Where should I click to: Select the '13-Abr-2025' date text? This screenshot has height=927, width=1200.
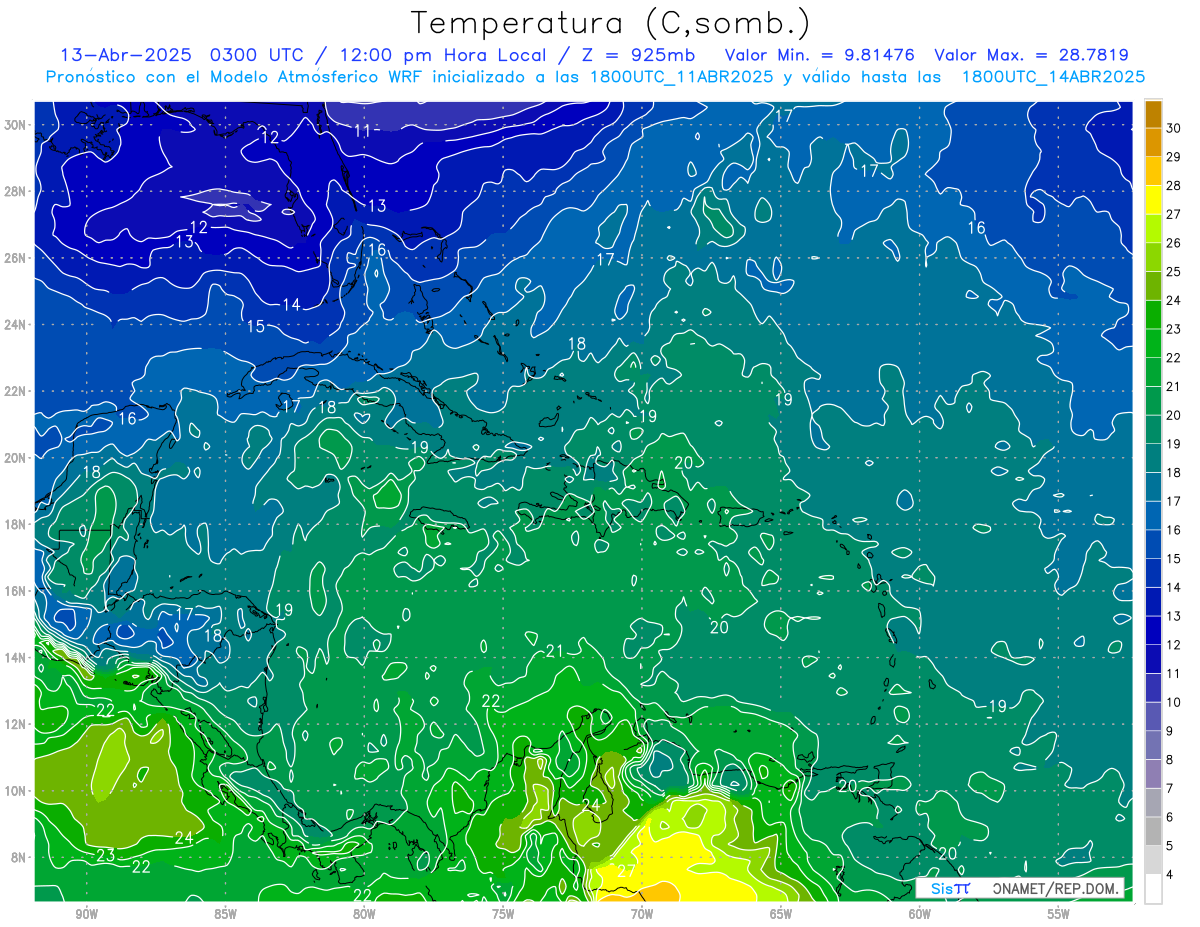[125, 55]
